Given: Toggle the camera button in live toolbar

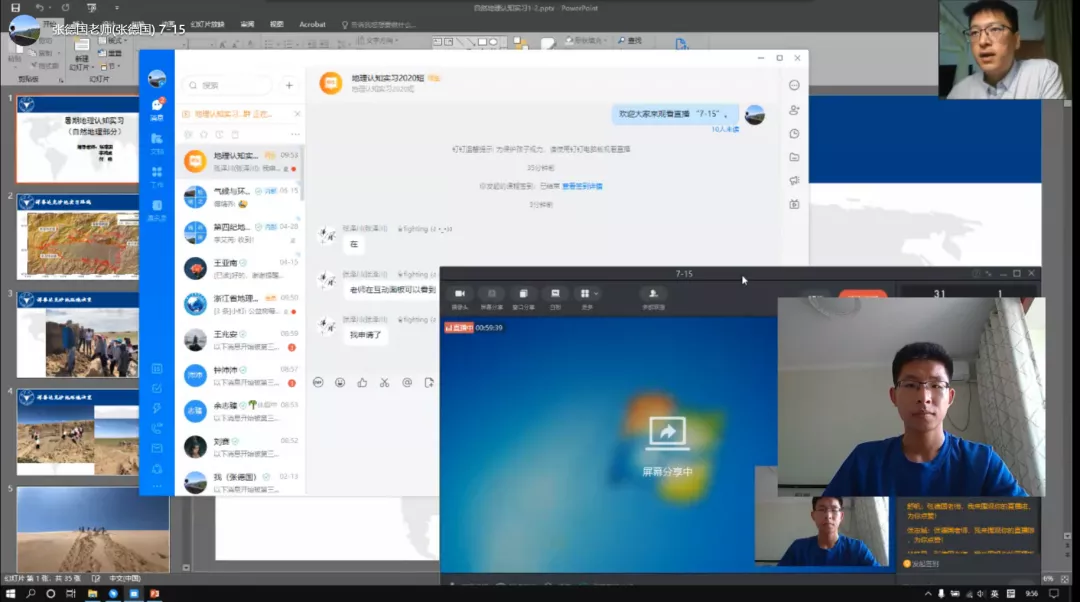Looking at the screenshot, I should coord(460,295).
